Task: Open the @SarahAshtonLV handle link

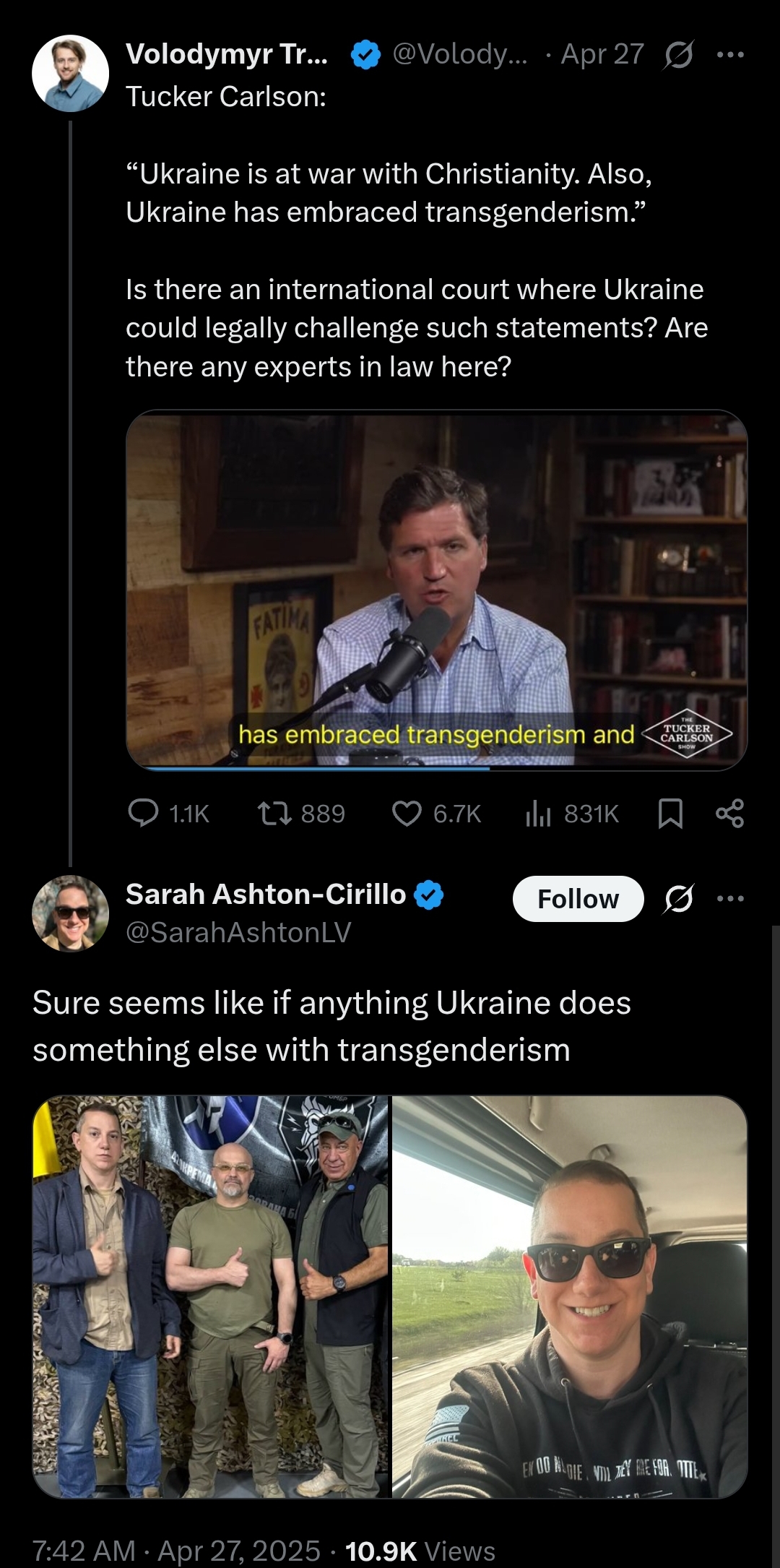Action: (x=238, y=932)
